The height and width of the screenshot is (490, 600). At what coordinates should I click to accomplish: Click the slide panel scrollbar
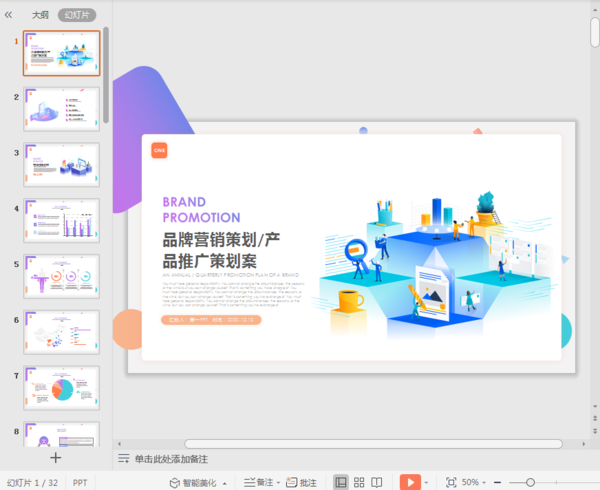(106, 75)
